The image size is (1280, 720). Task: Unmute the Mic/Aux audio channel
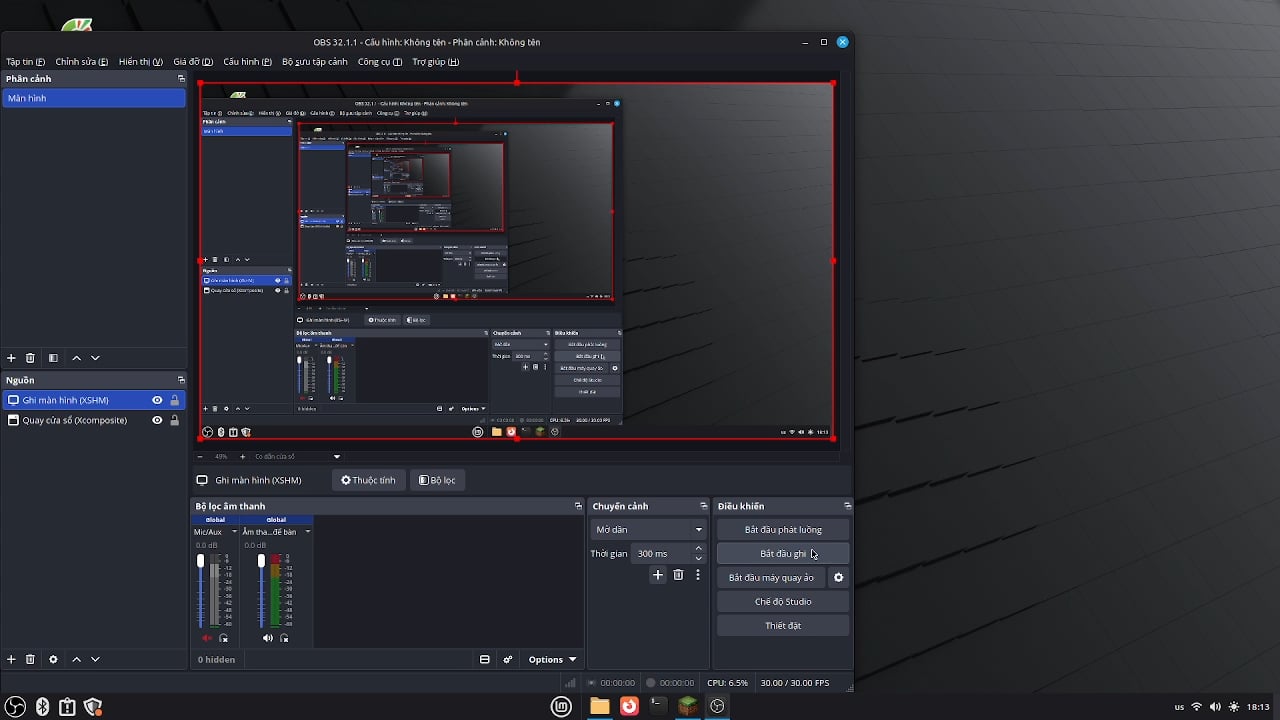coord(207,638)
